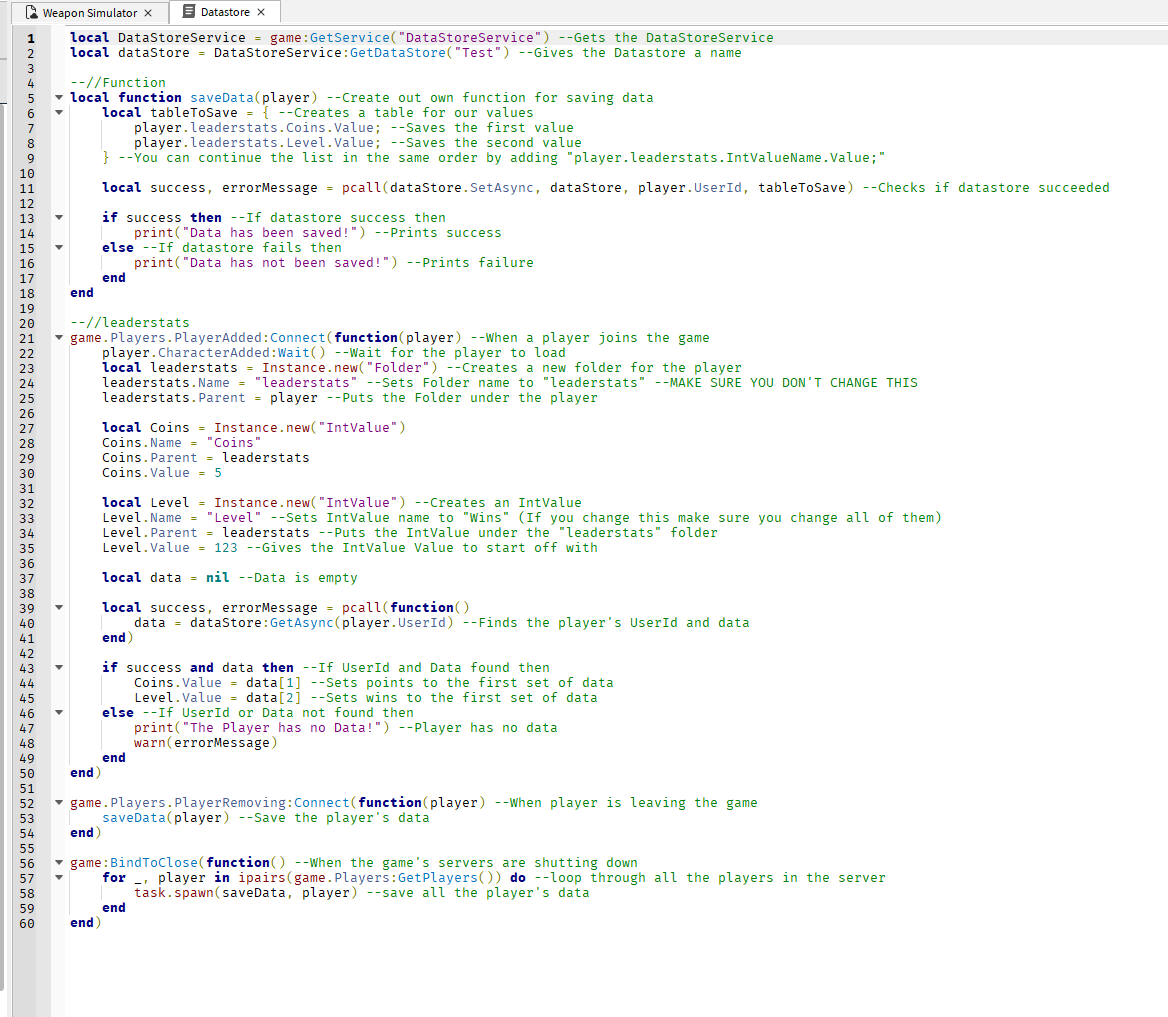Click the "Test" datastore name string
The height and width of the screenshot is (1017, 1168).
tap(478, 53)
